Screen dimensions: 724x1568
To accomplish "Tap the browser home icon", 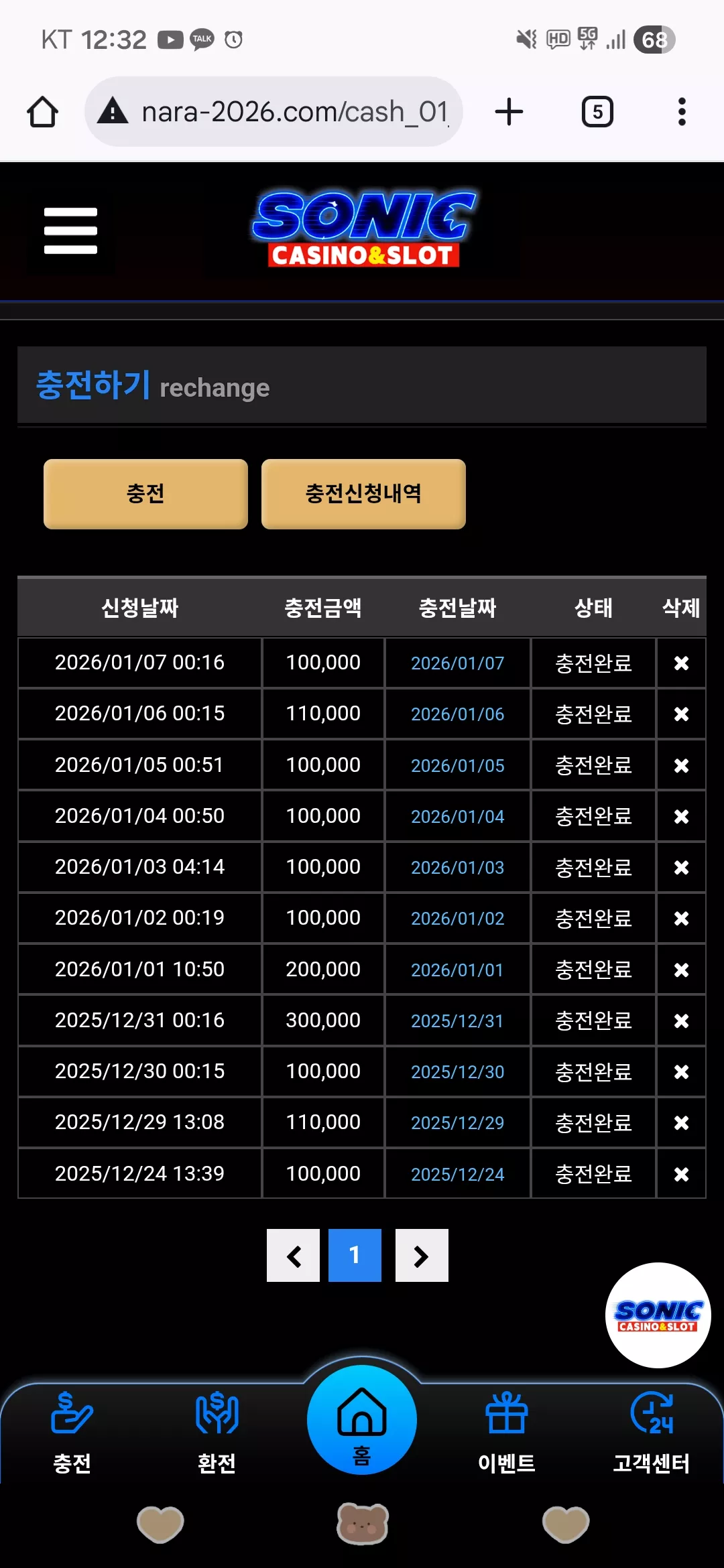I will click(x=42, y=112).
